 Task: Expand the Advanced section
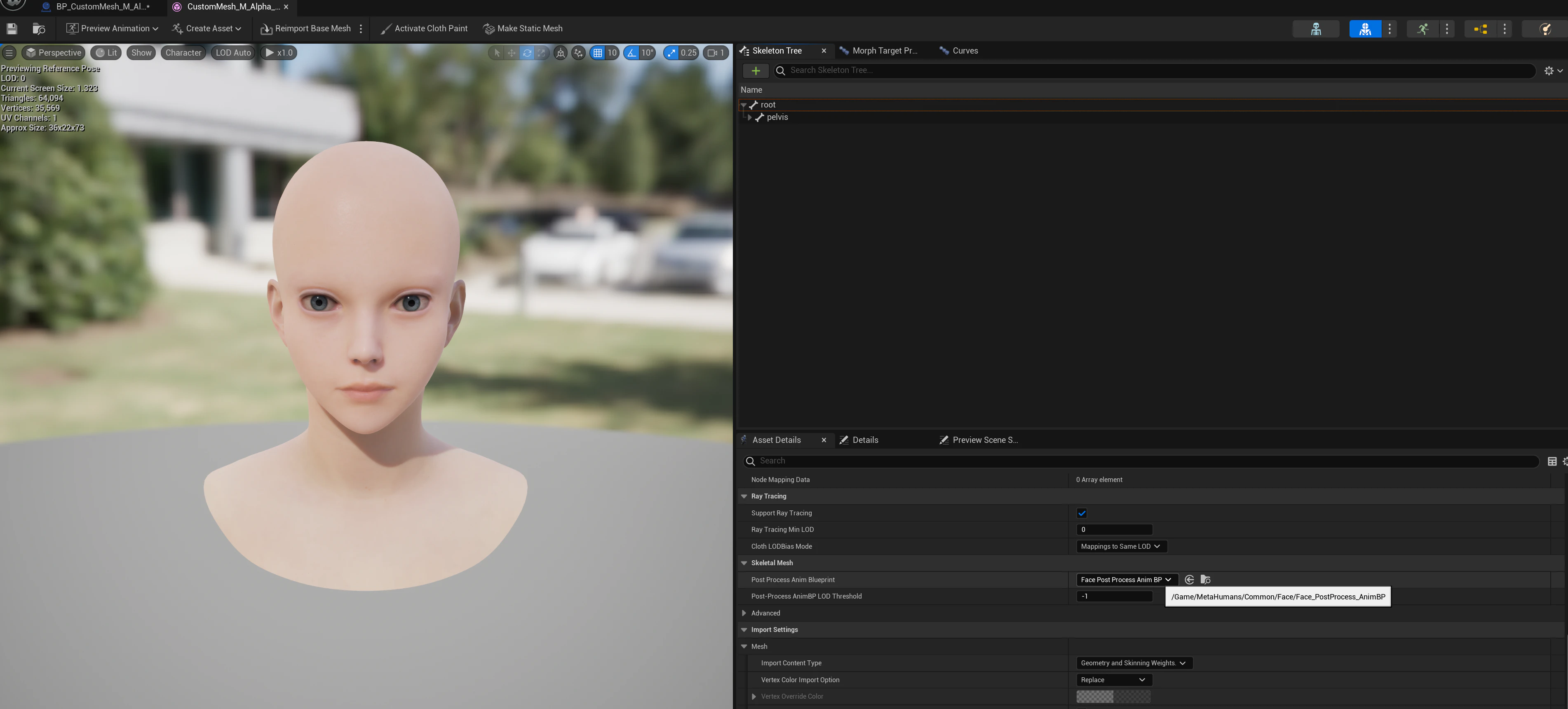point(744,613)
